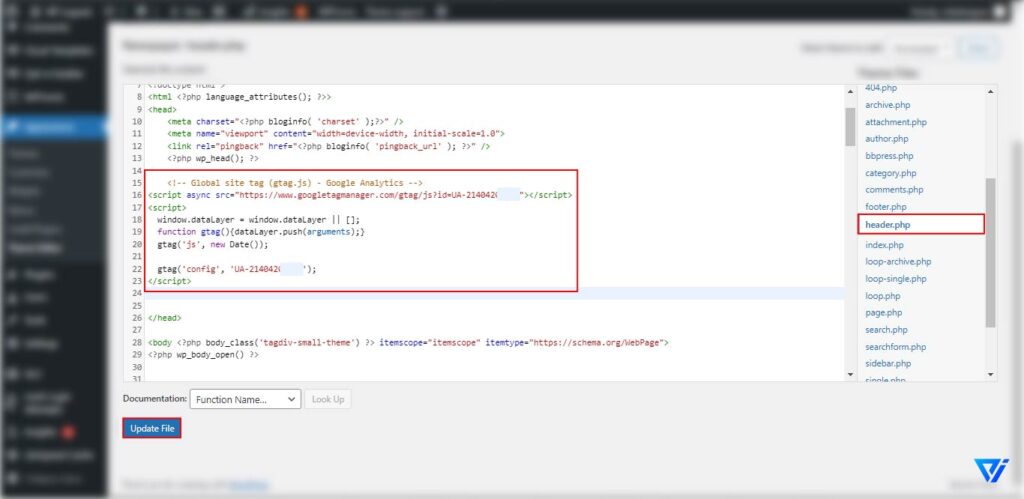This screenshot has height=499, width=1024.
Task: Click the opening <head> tag line
Action: (162, 109)
